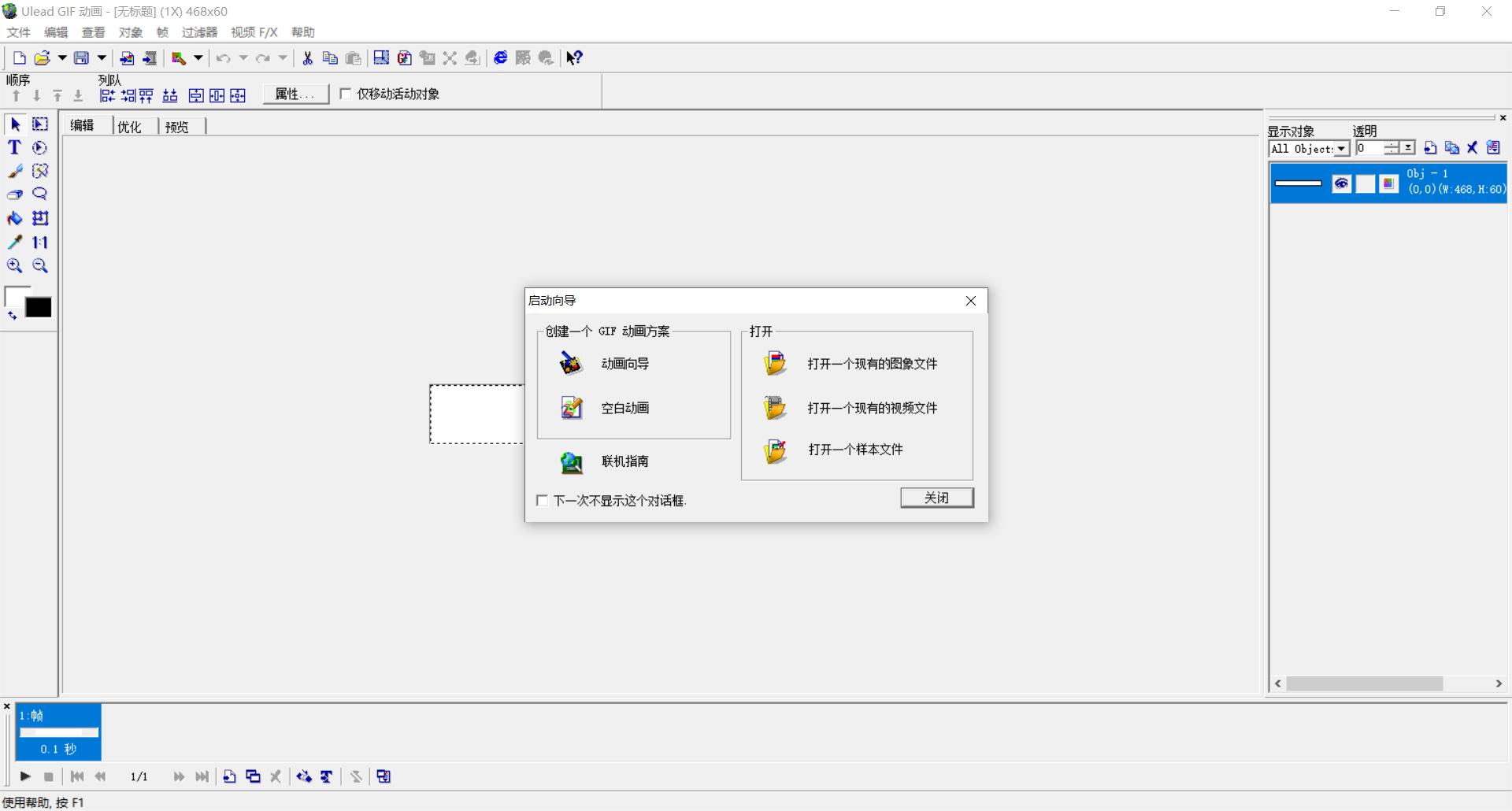Click the black background color swatch

click(x=39, y=308)
